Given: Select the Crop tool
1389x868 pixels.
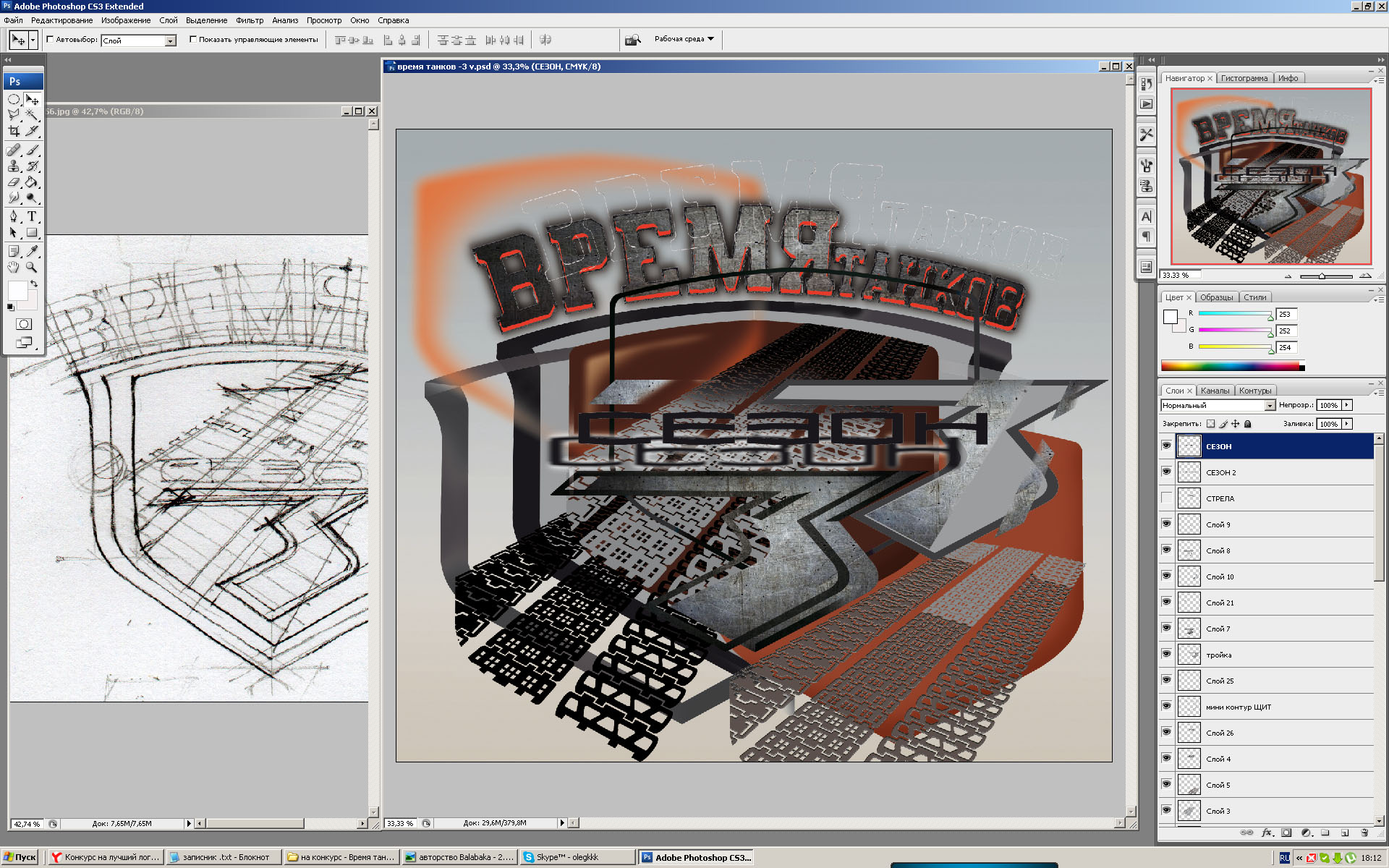Looking at the screenshot, I should [x=14, y=131].
